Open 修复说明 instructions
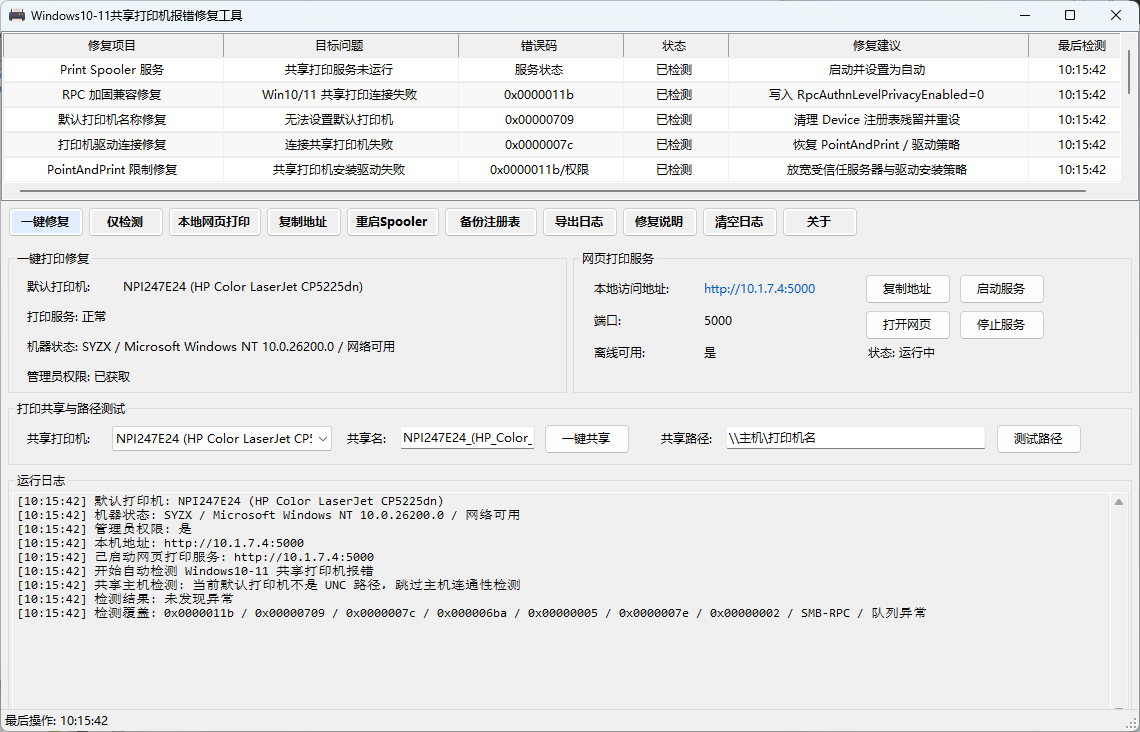This screenshot has height=732, width=1140. pyautogui.click(x=659, y=222)
